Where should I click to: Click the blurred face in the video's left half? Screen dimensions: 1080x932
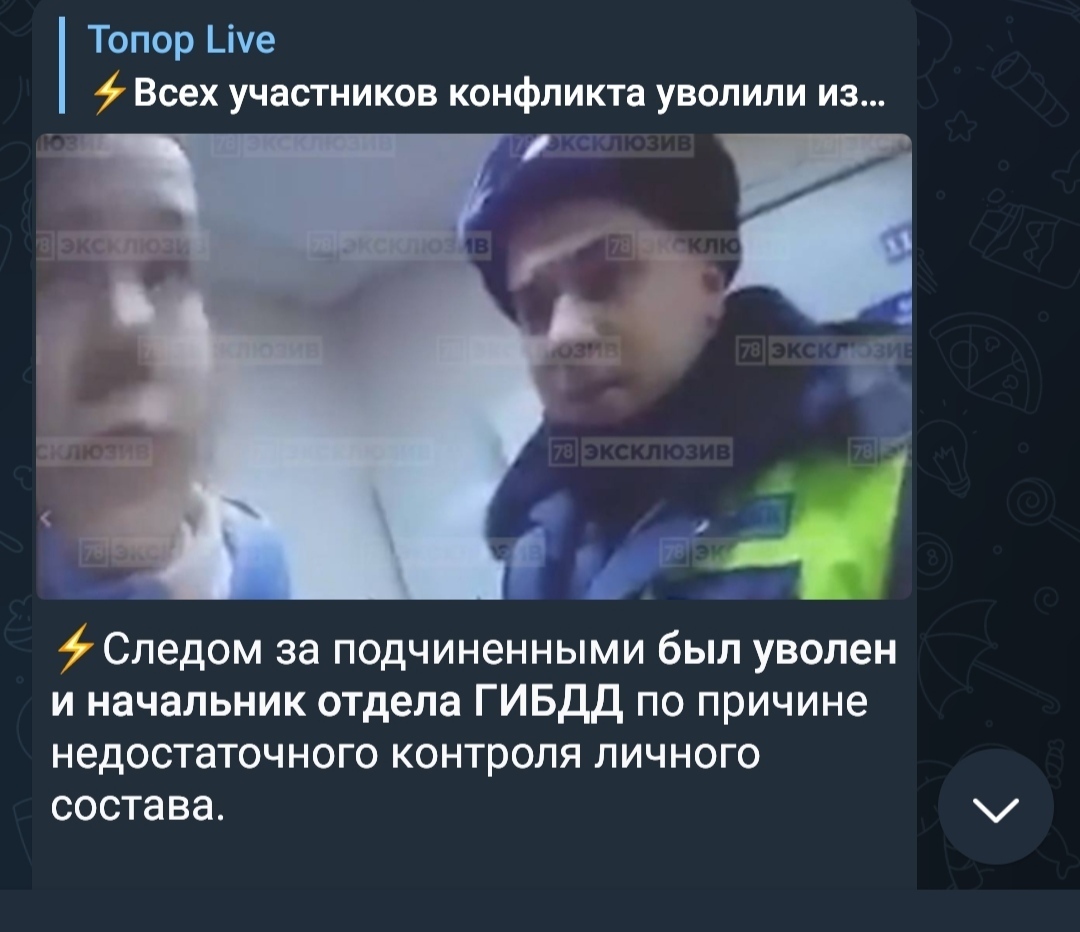click(121, 324)
